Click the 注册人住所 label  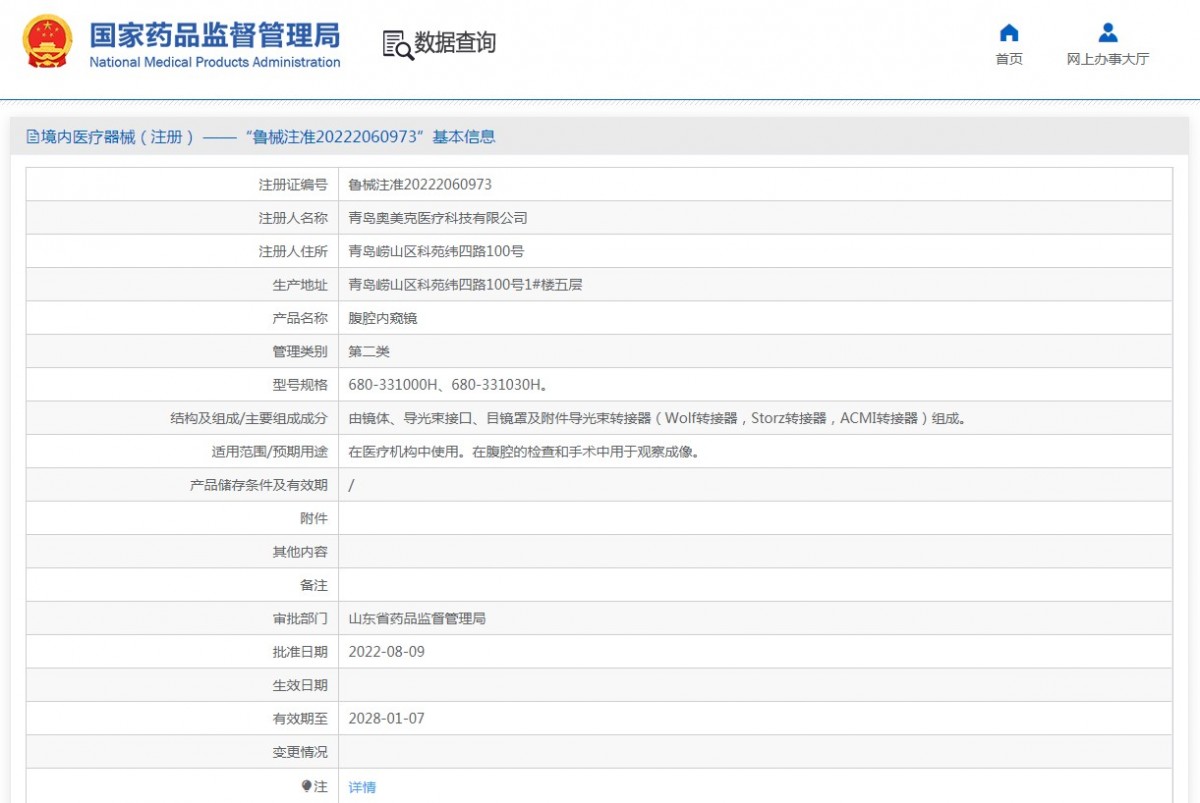click(293, 252)
